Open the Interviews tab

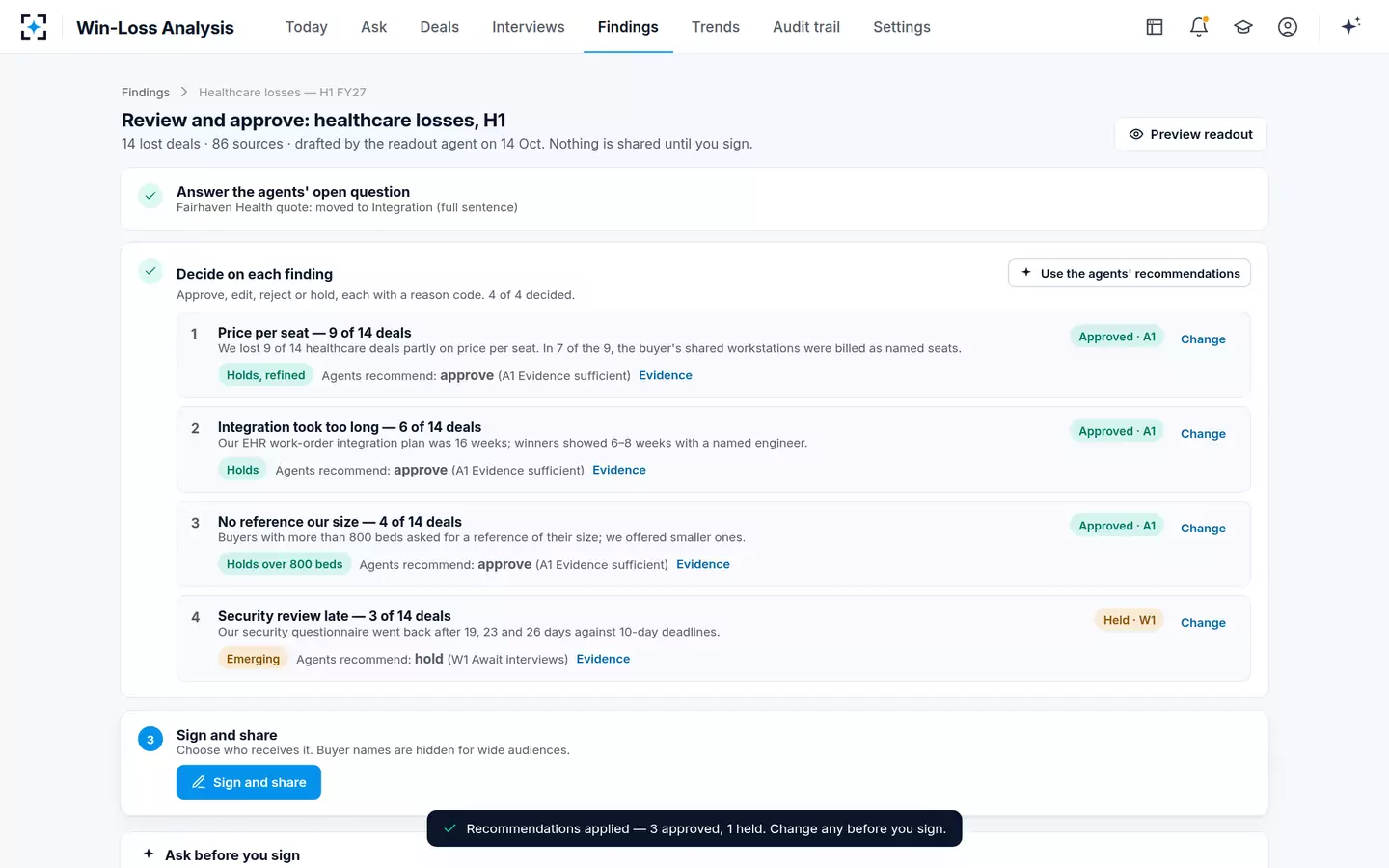click(529, 27)
